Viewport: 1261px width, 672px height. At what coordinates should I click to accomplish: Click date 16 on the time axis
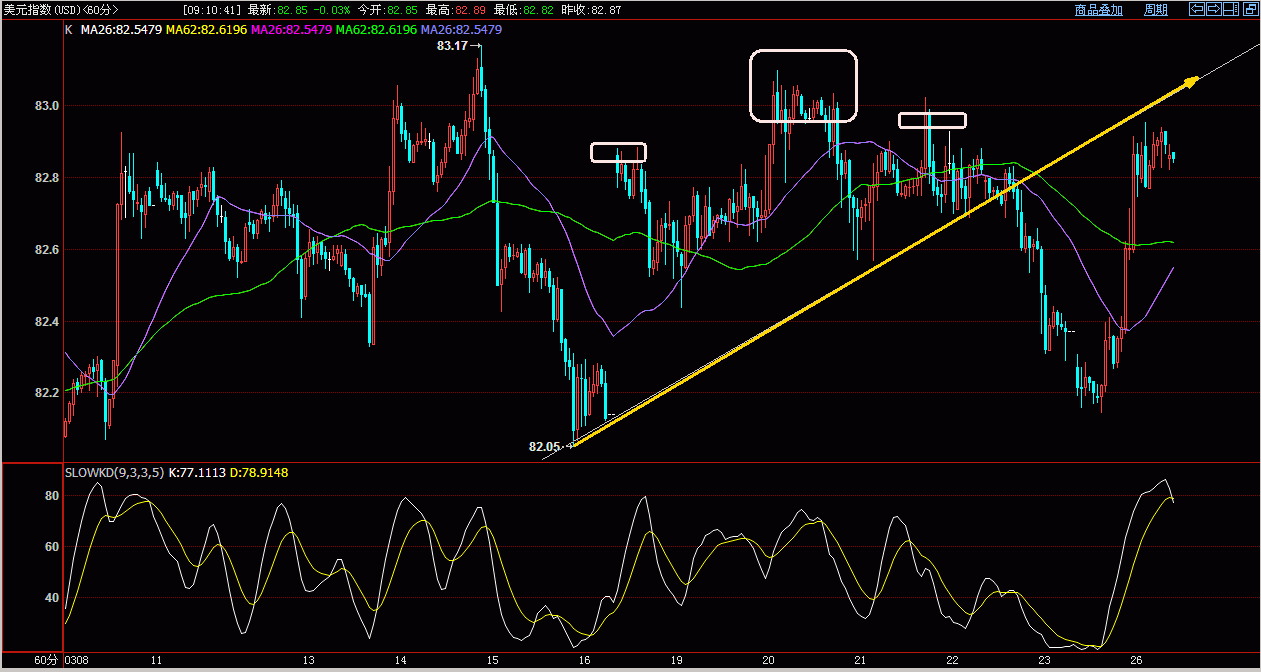tap(585, 662)
